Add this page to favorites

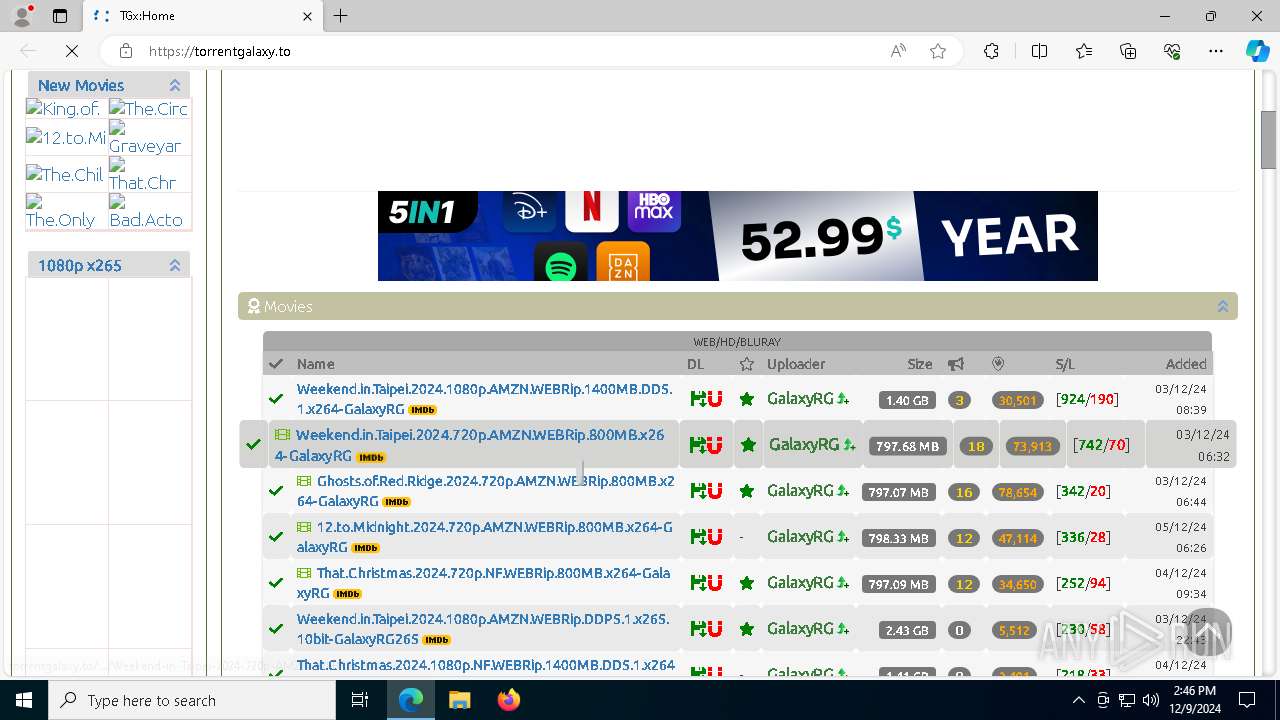pyautogui.click(x=938, y=51)
